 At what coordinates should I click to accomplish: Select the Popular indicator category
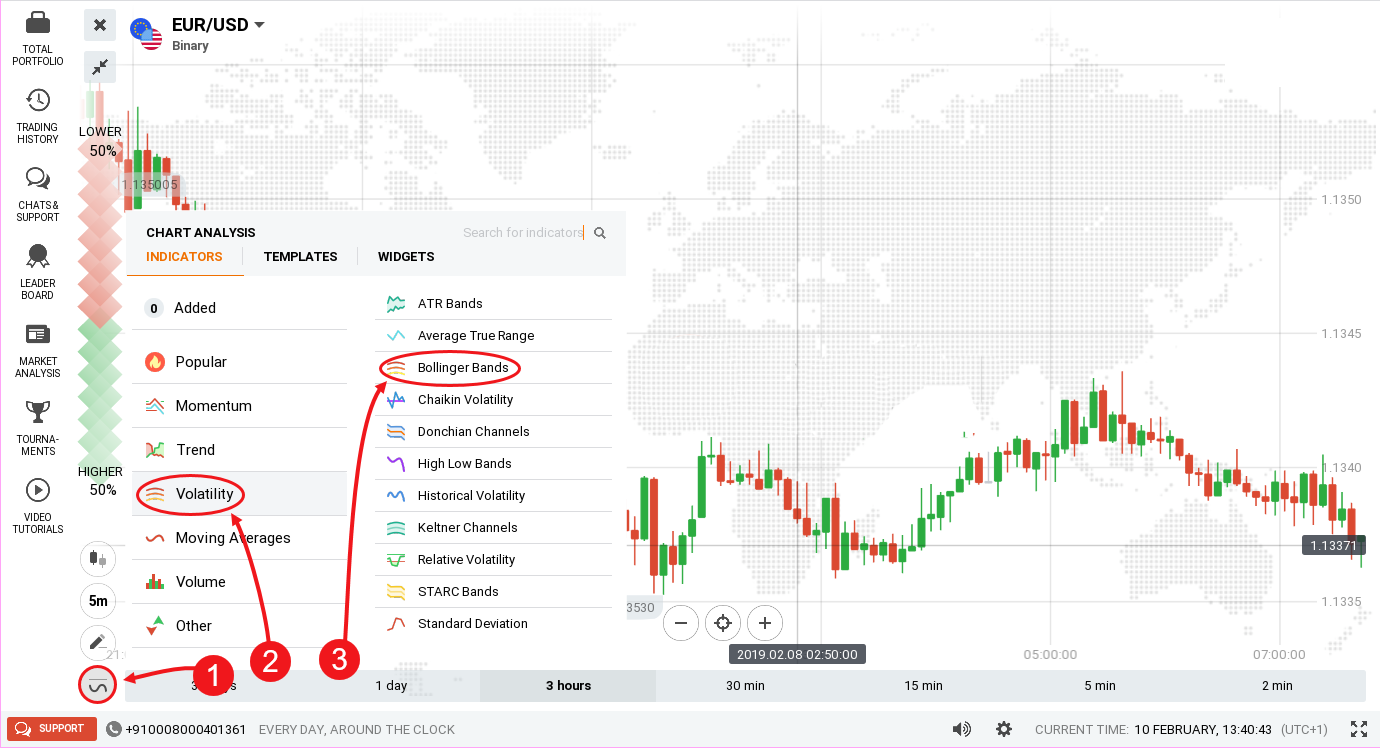coord(239,362)
